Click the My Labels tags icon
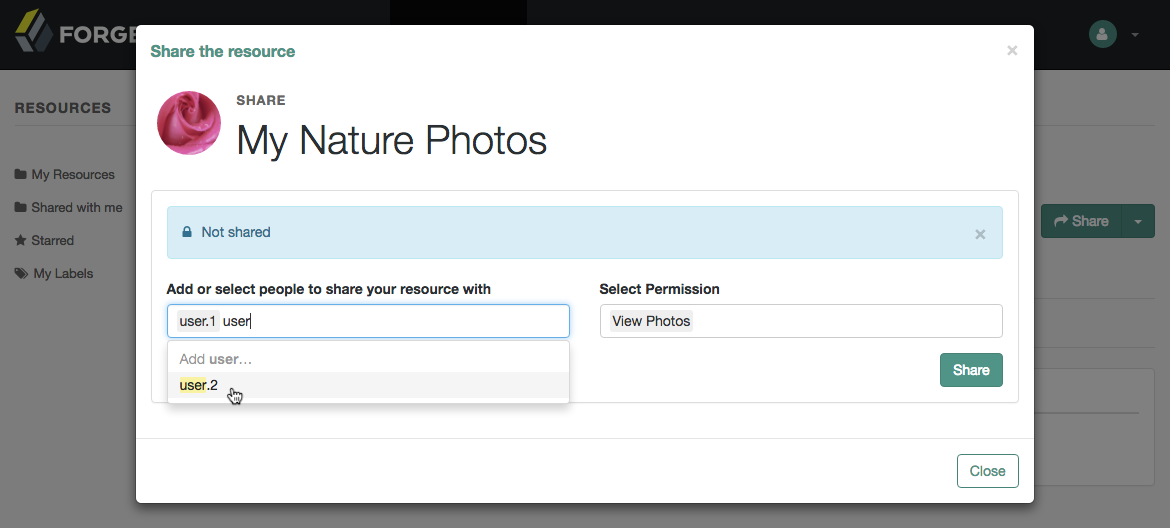This screenshot has width=1170, height=528. [x=21, y=273]
